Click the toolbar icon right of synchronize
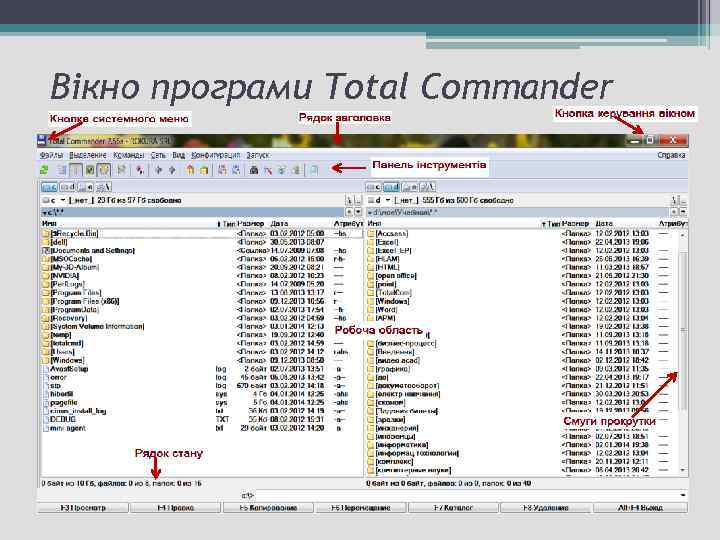 click(x=296, y=170)
